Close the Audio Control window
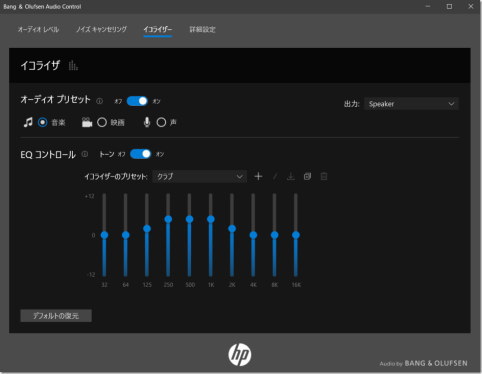 pos(471,6)
